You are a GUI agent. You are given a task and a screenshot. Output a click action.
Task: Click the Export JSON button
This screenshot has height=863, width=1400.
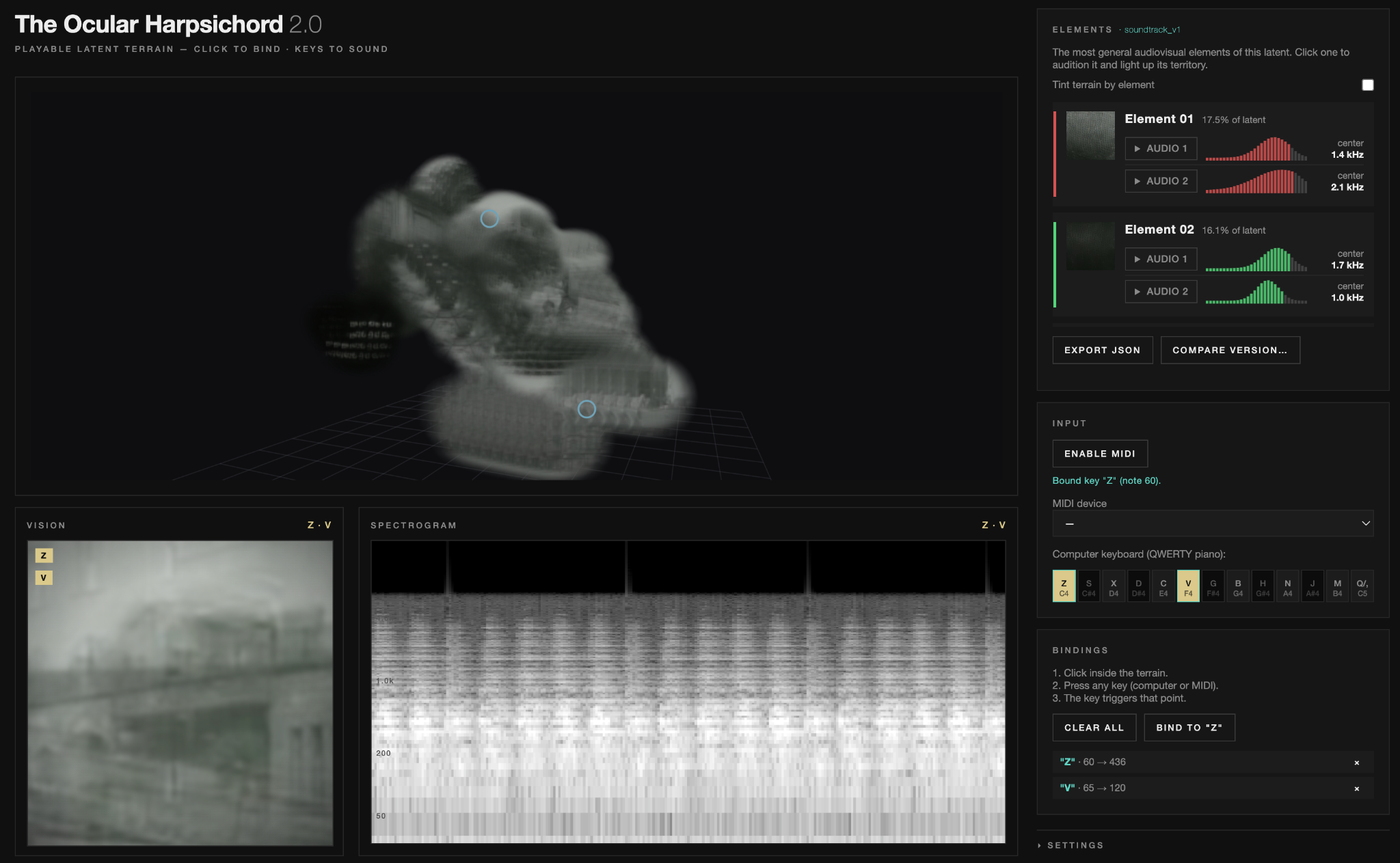pos(1102,350)
